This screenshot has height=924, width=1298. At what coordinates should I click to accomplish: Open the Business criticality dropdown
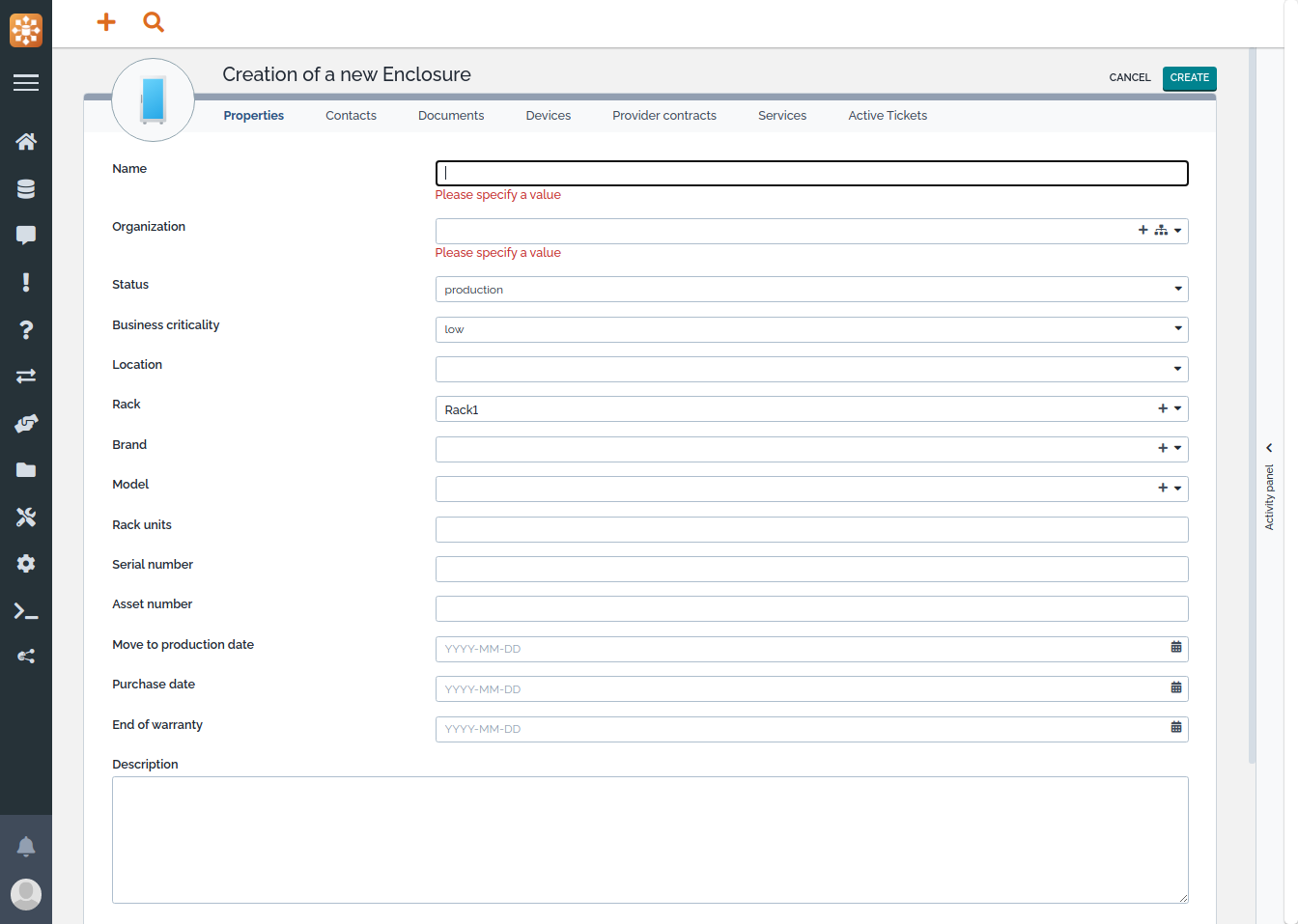point(1177,329)
